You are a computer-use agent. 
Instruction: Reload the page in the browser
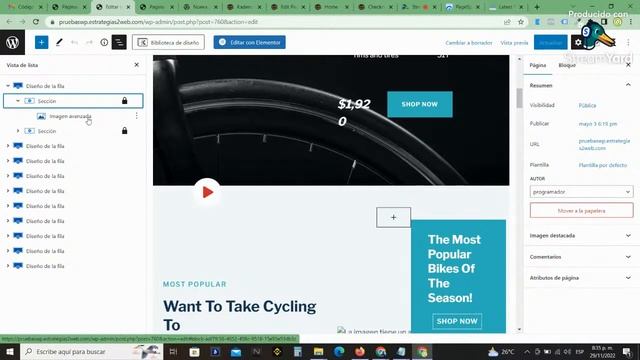[36, 22]
